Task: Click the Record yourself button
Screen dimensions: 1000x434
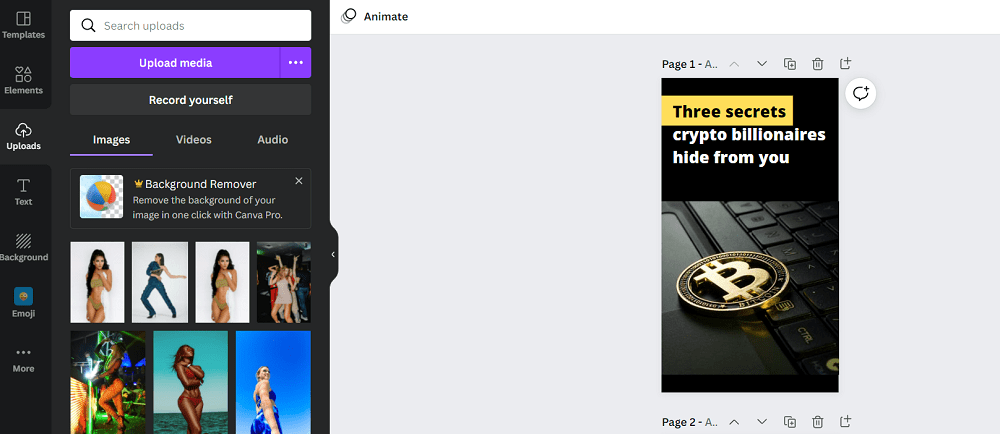Action: (191, 100)
